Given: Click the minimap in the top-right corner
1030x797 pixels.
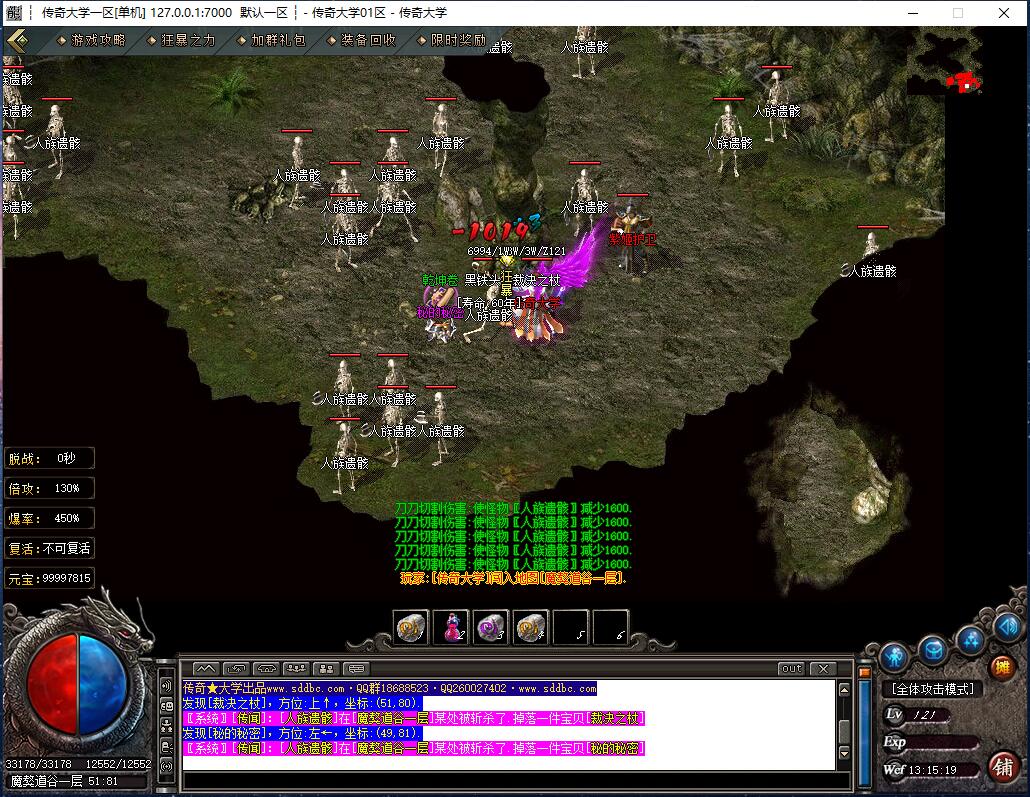Looking at the screenshot, I should pos(945,62).
